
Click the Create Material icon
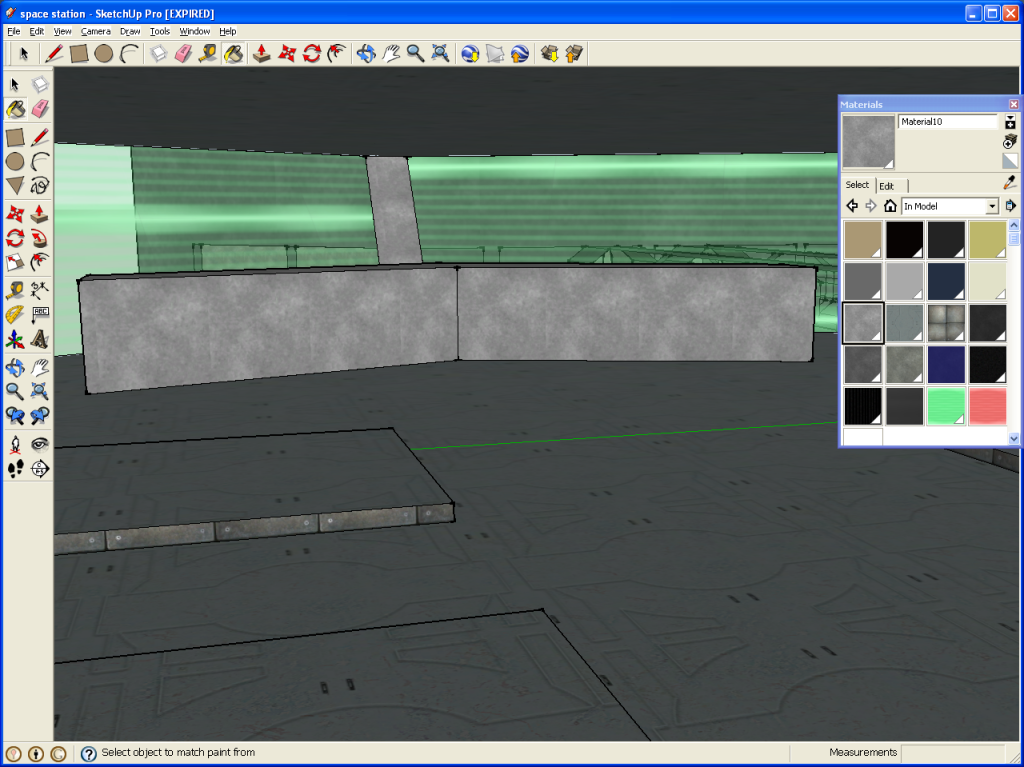(x=1010, y=141)
